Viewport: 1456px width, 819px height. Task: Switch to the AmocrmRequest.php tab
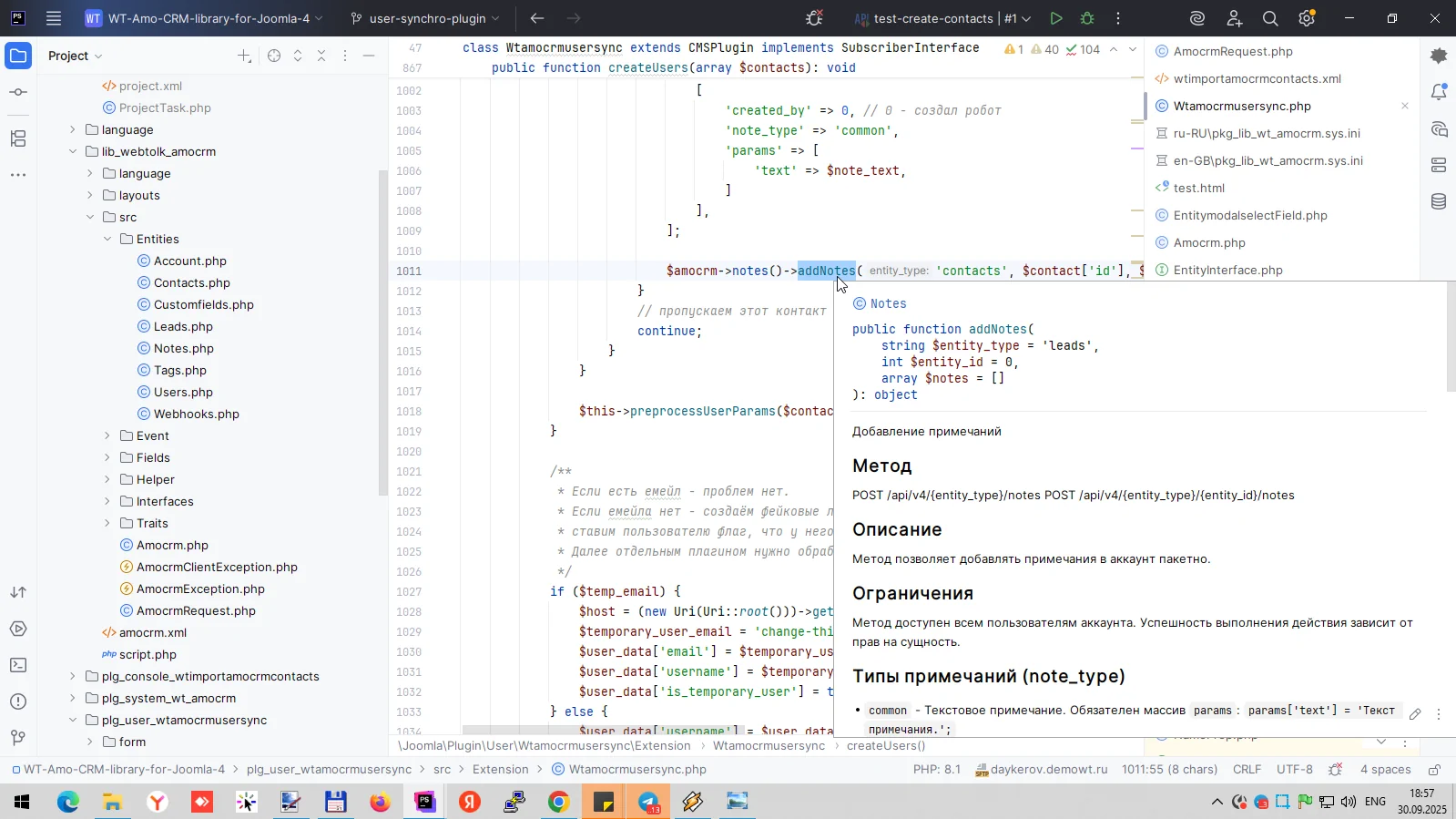point(1233,52)
